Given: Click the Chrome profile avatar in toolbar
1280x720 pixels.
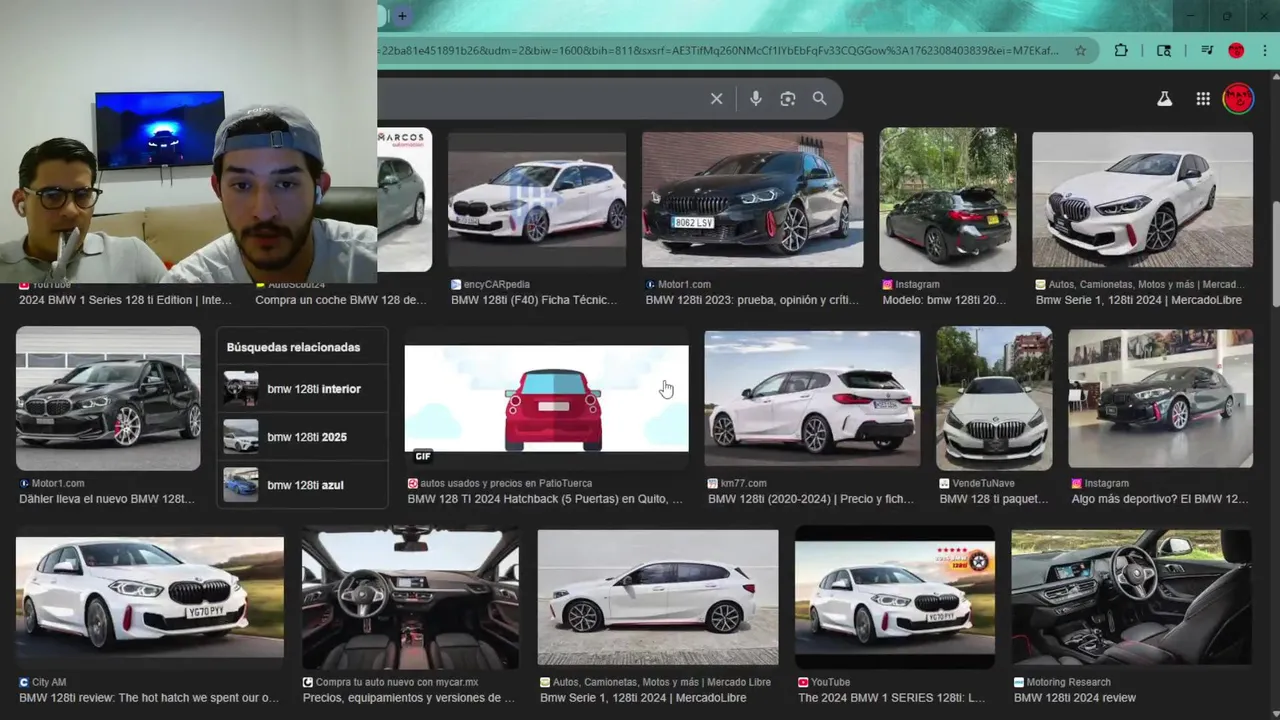Looking at the screenshot, I should (1236, 50).
